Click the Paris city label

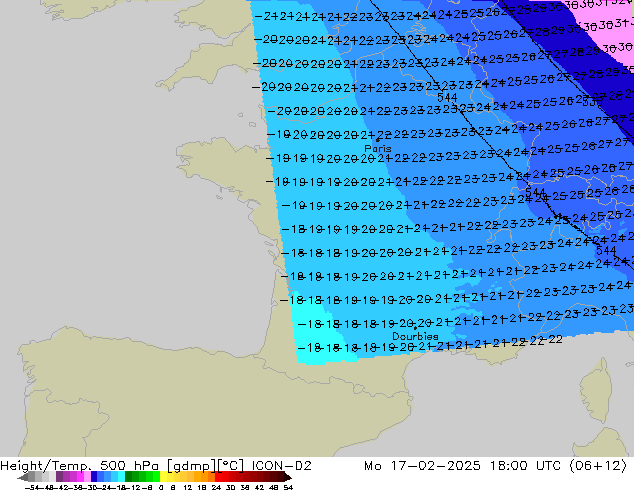point(378,148)
